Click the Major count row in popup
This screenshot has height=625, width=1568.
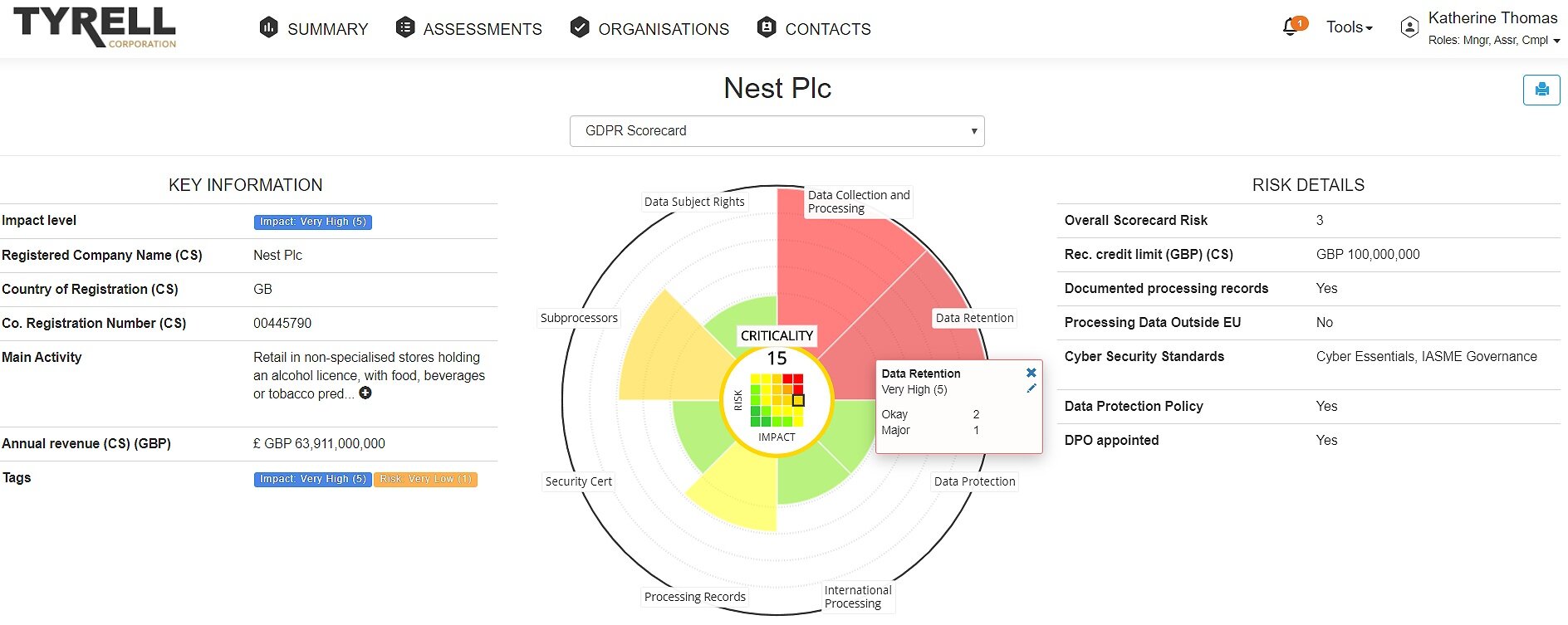930,430
